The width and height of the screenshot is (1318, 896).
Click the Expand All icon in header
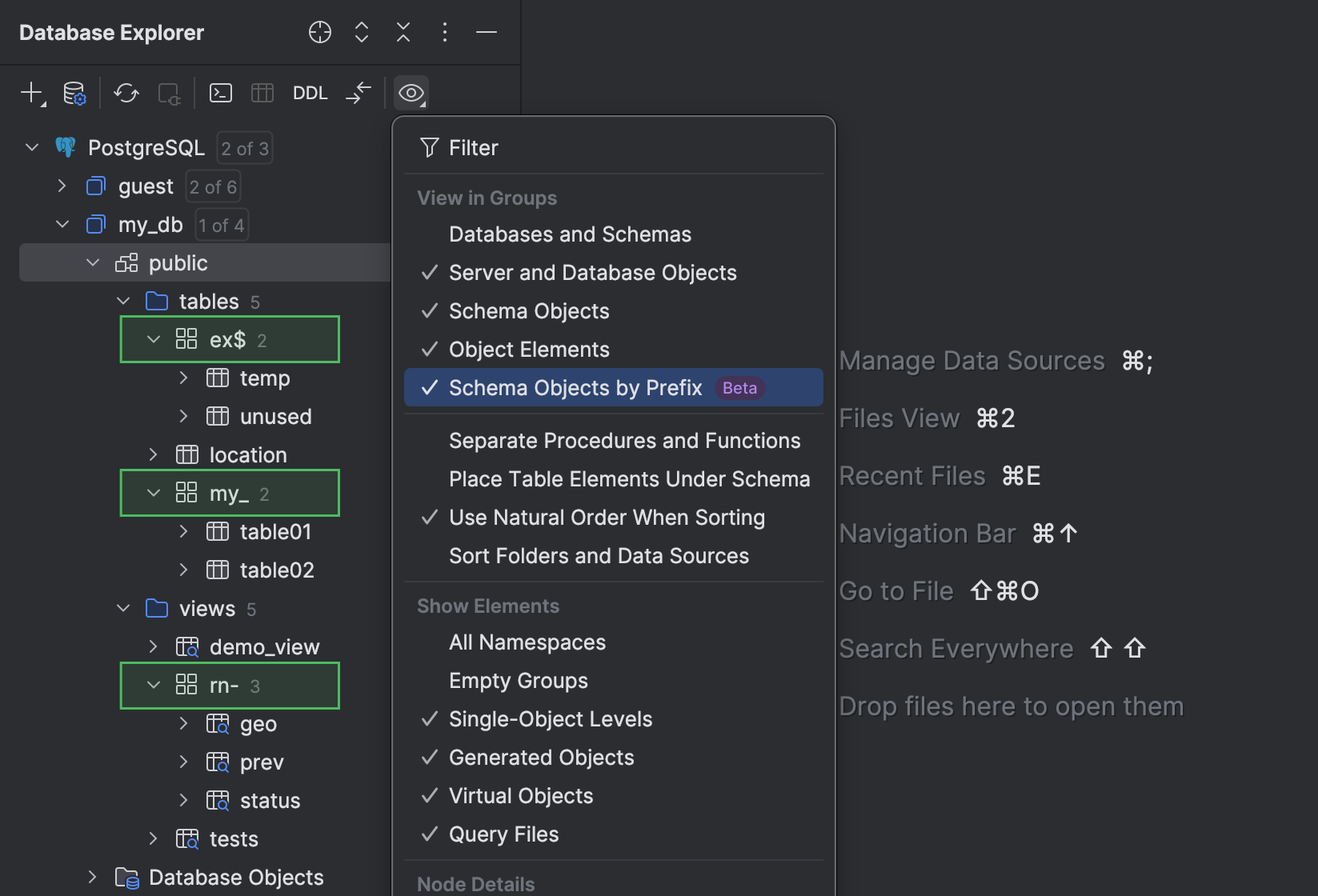362,32
